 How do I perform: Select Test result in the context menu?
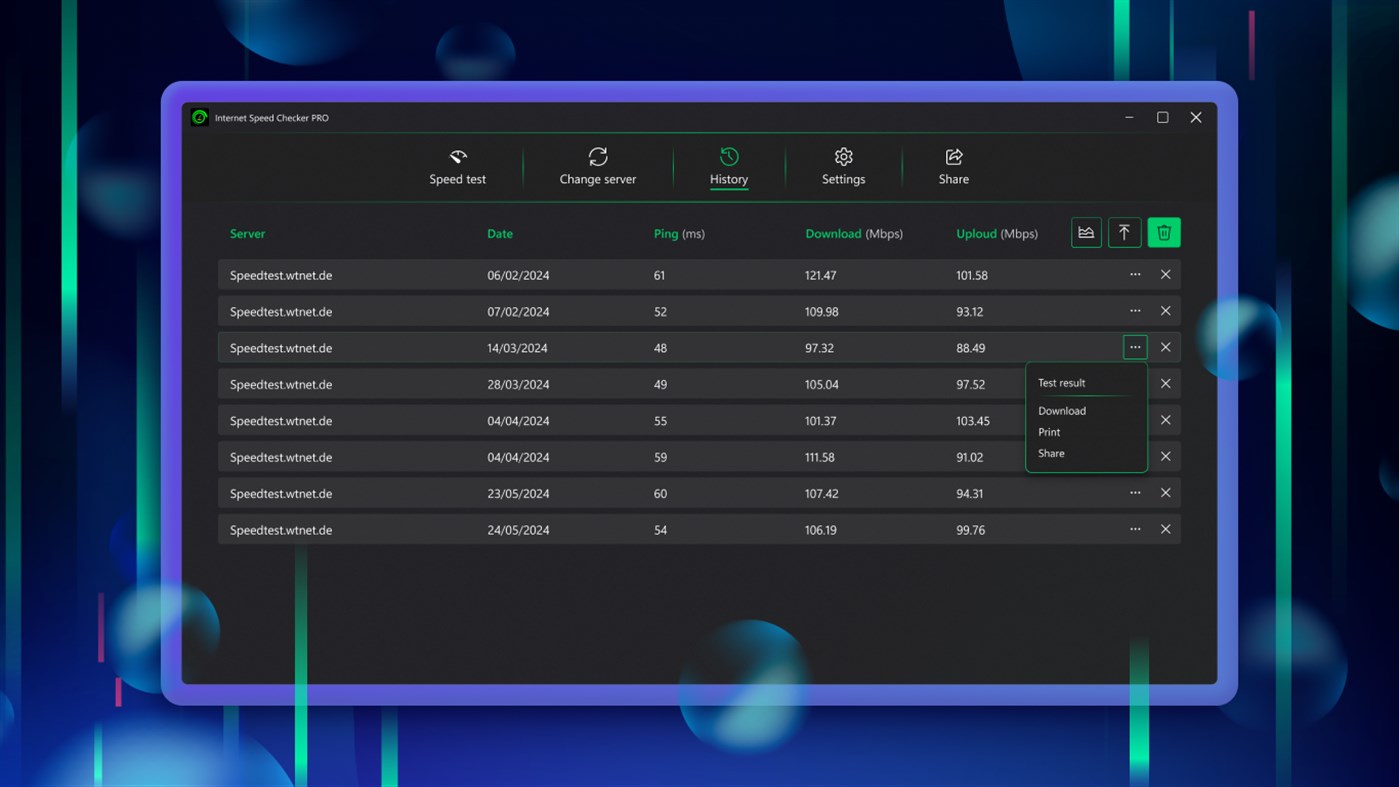tap(1062, 383)
